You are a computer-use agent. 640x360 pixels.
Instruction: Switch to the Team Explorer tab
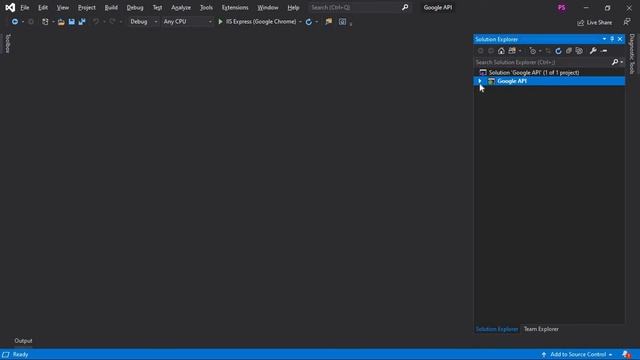point(541,329)
